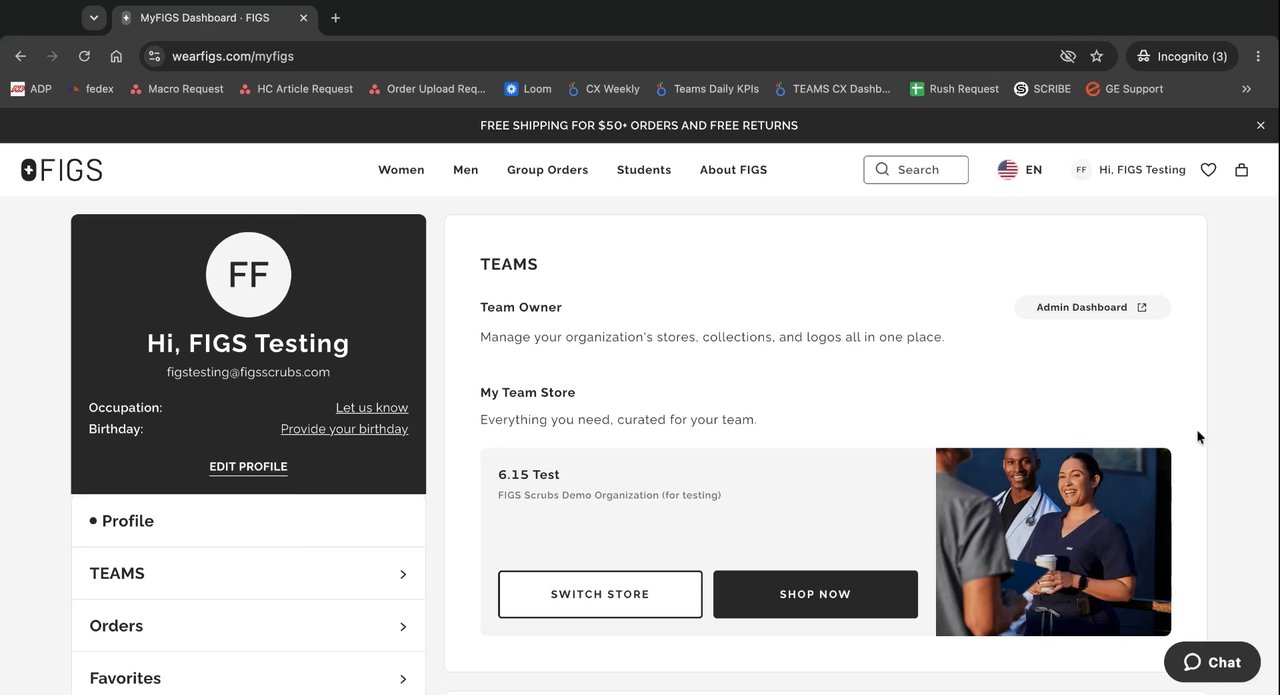Dismiss the free shipping banner
This screenshot has height=695, width=1280.
click(x=1260, y=125)
